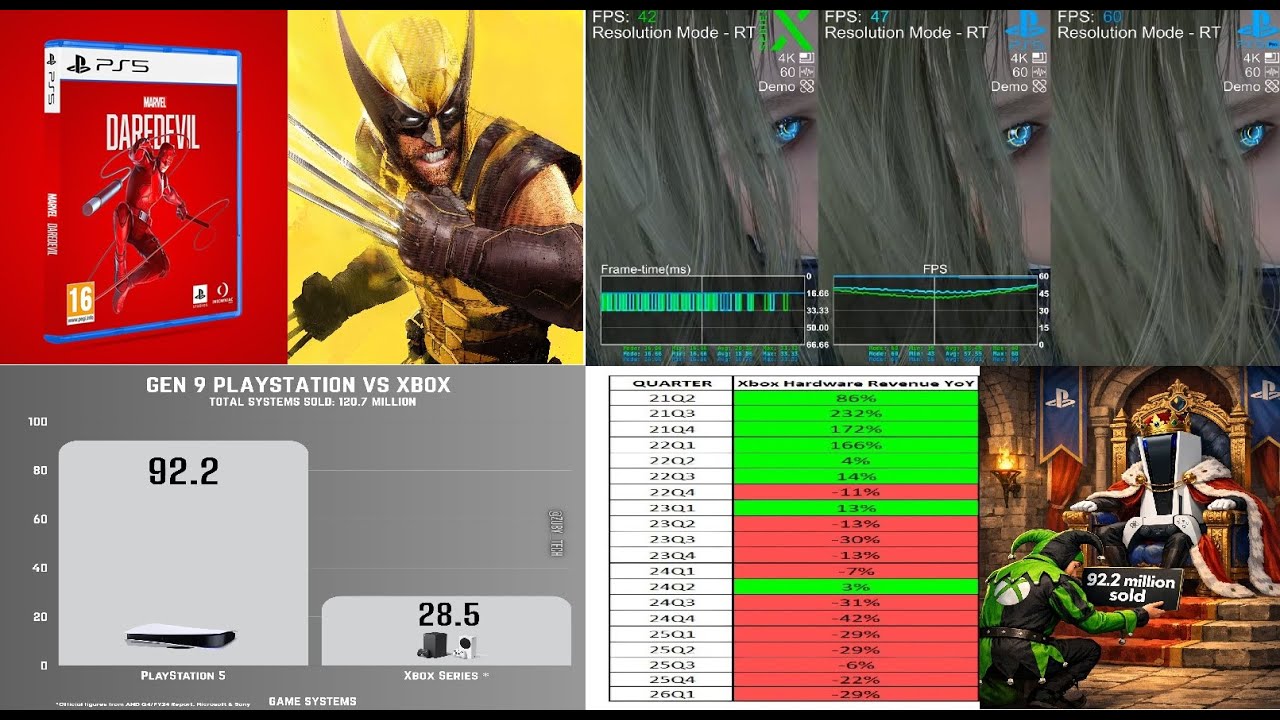The image size is (1280, 720).
Task: Click the QUARTER column header
Action: pyautogui.click(x=672, y=383)
